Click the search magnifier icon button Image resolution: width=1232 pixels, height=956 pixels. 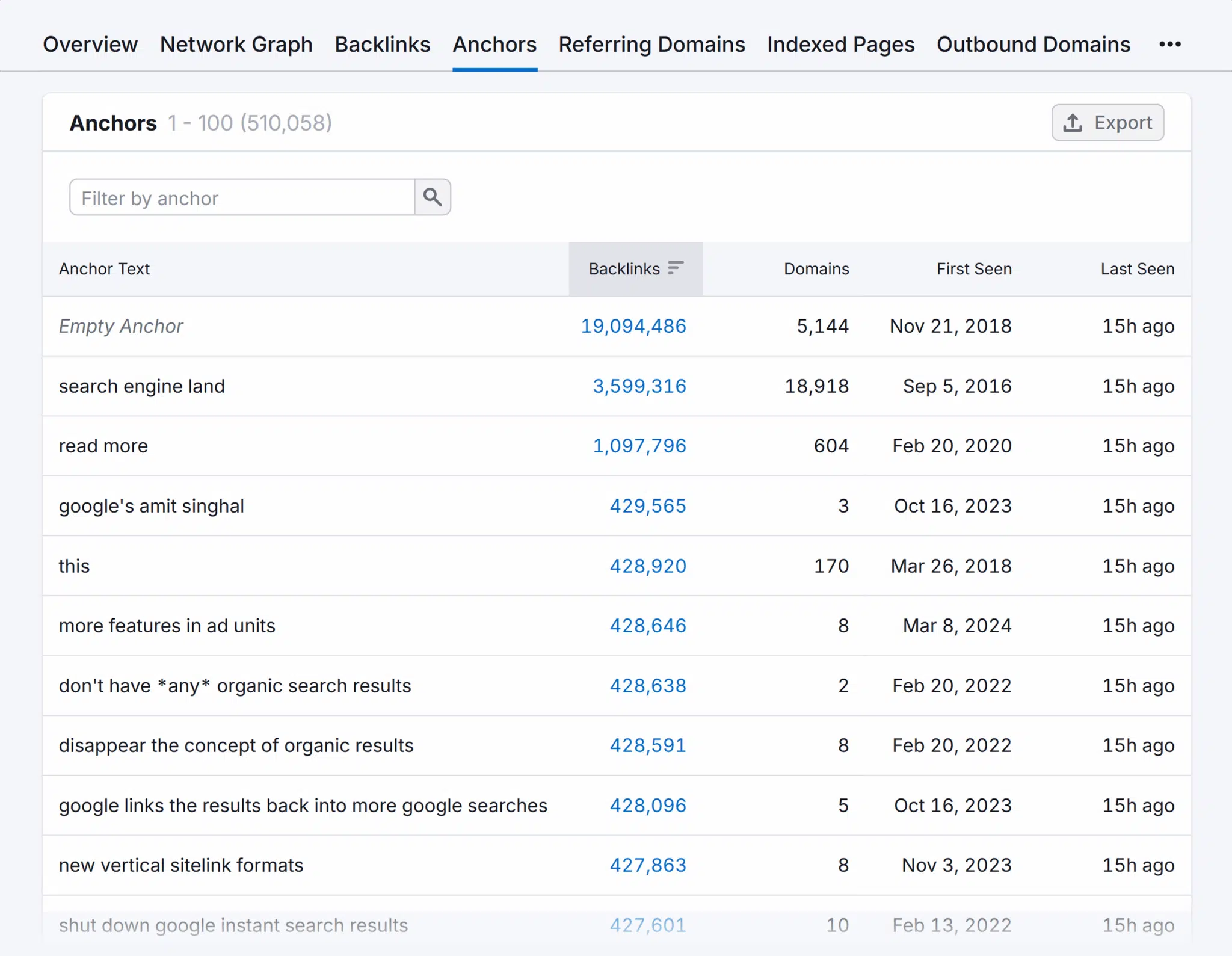pyautogui.click(x=433, y=197)
